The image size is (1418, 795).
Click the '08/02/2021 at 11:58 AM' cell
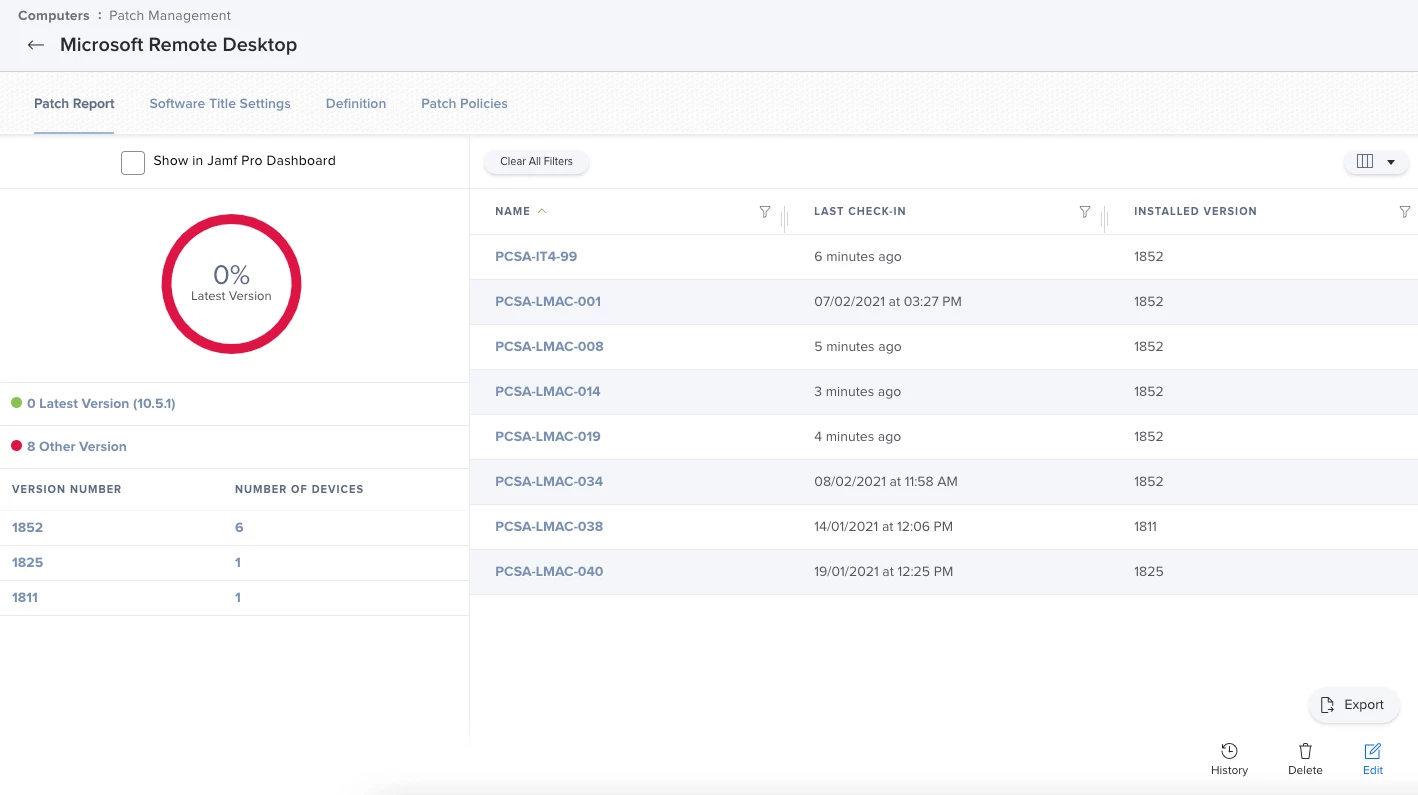(886, 482)
